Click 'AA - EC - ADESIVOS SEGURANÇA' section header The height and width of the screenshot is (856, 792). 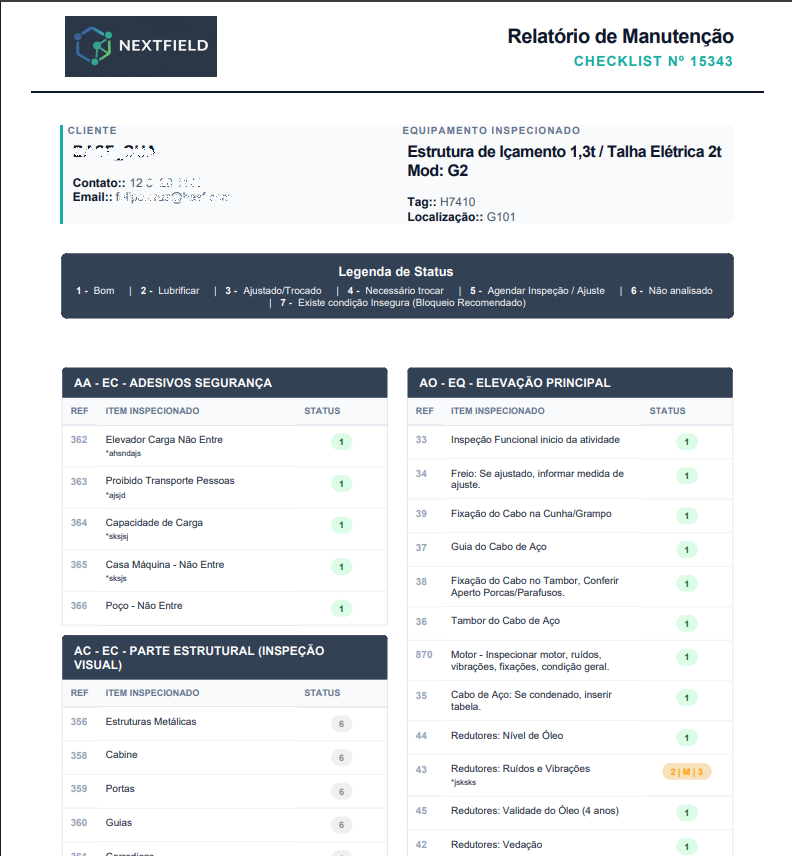coord(225,383)
